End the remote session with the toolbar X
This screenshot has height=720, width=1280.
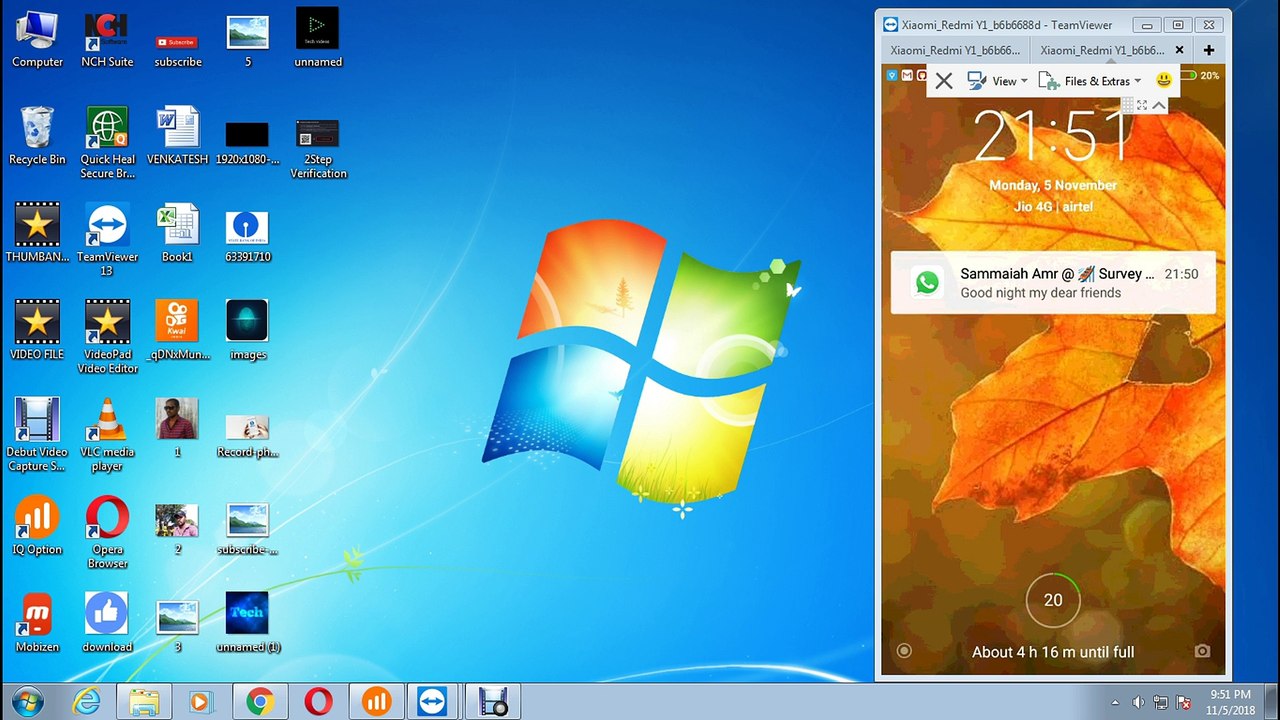(x=943, y=81)
